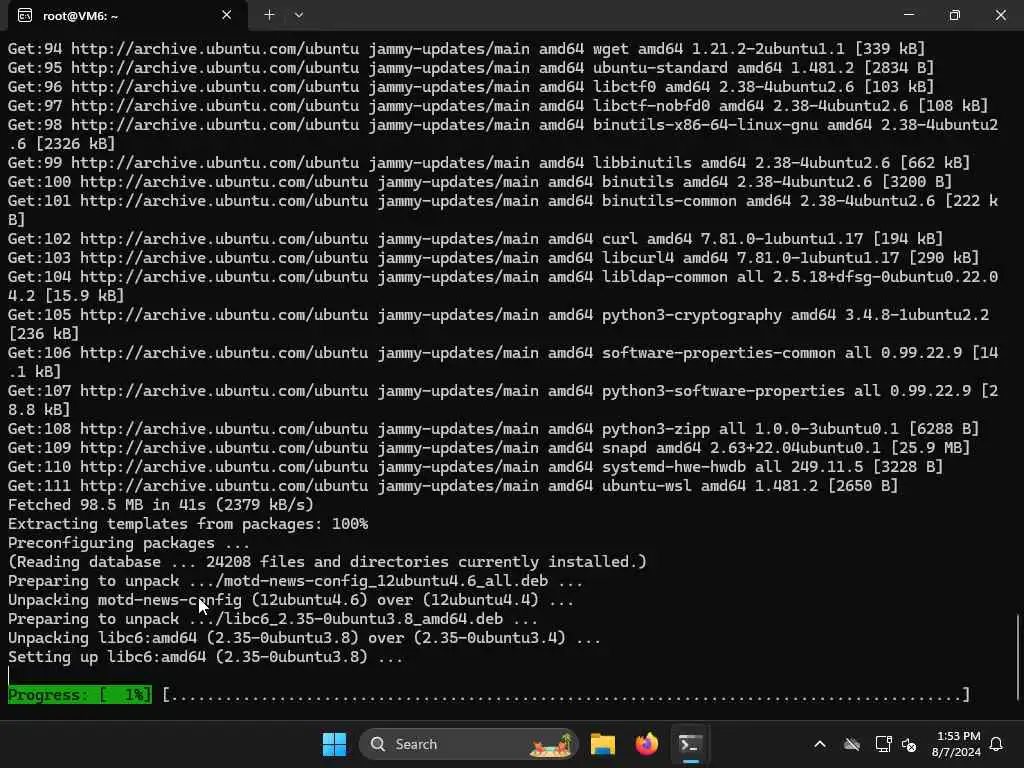
Task: Click the 'Get:103' libcurl4 line
Action: pos(494,258)
